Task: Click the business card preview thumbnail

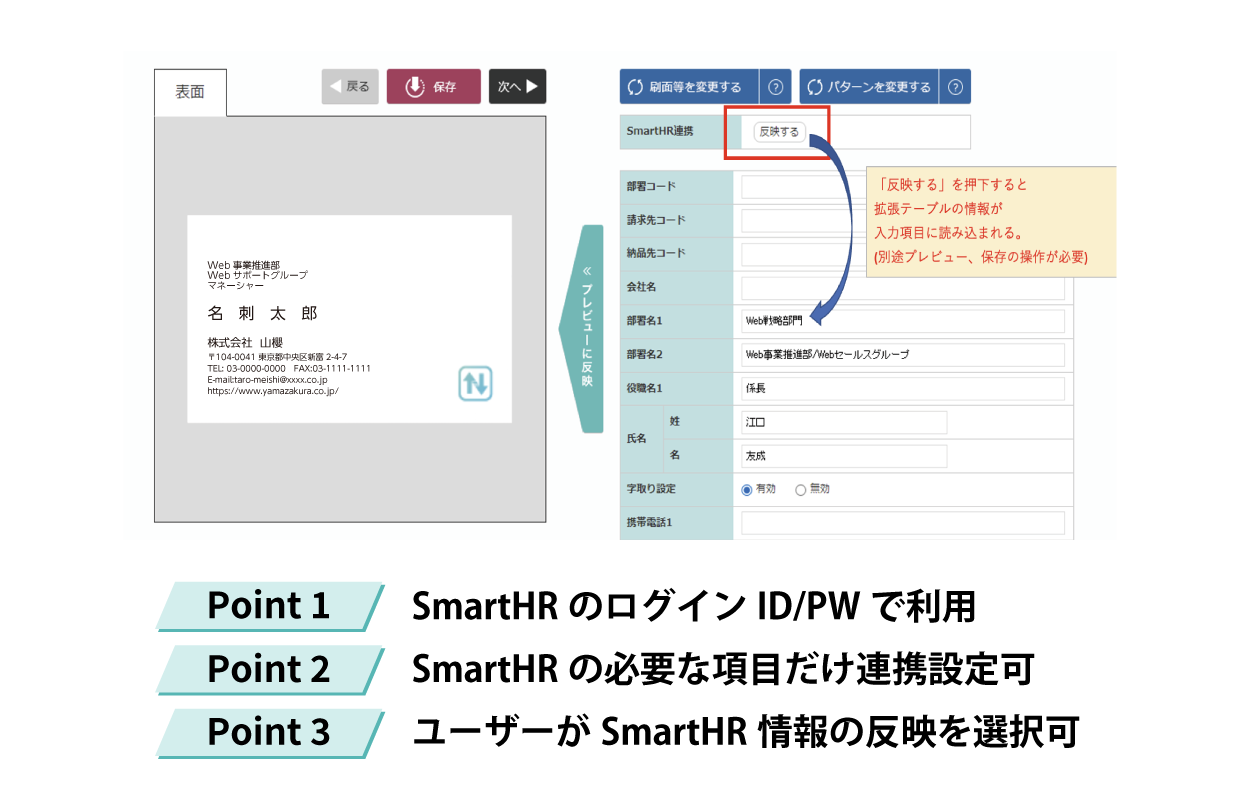Action: (349, 319)
